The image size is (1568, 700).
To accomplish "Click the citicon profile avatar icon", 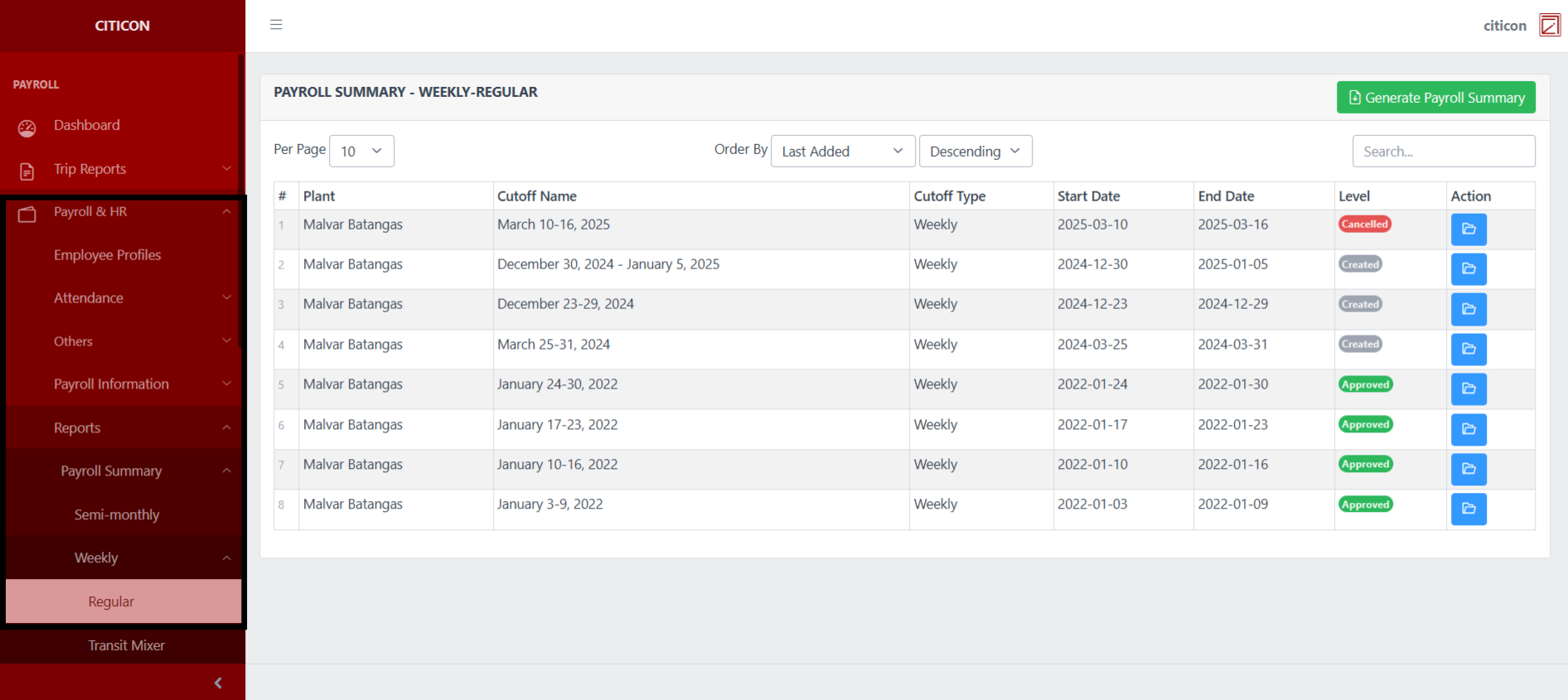I will pyautogui.click(x=1549, y=26).
